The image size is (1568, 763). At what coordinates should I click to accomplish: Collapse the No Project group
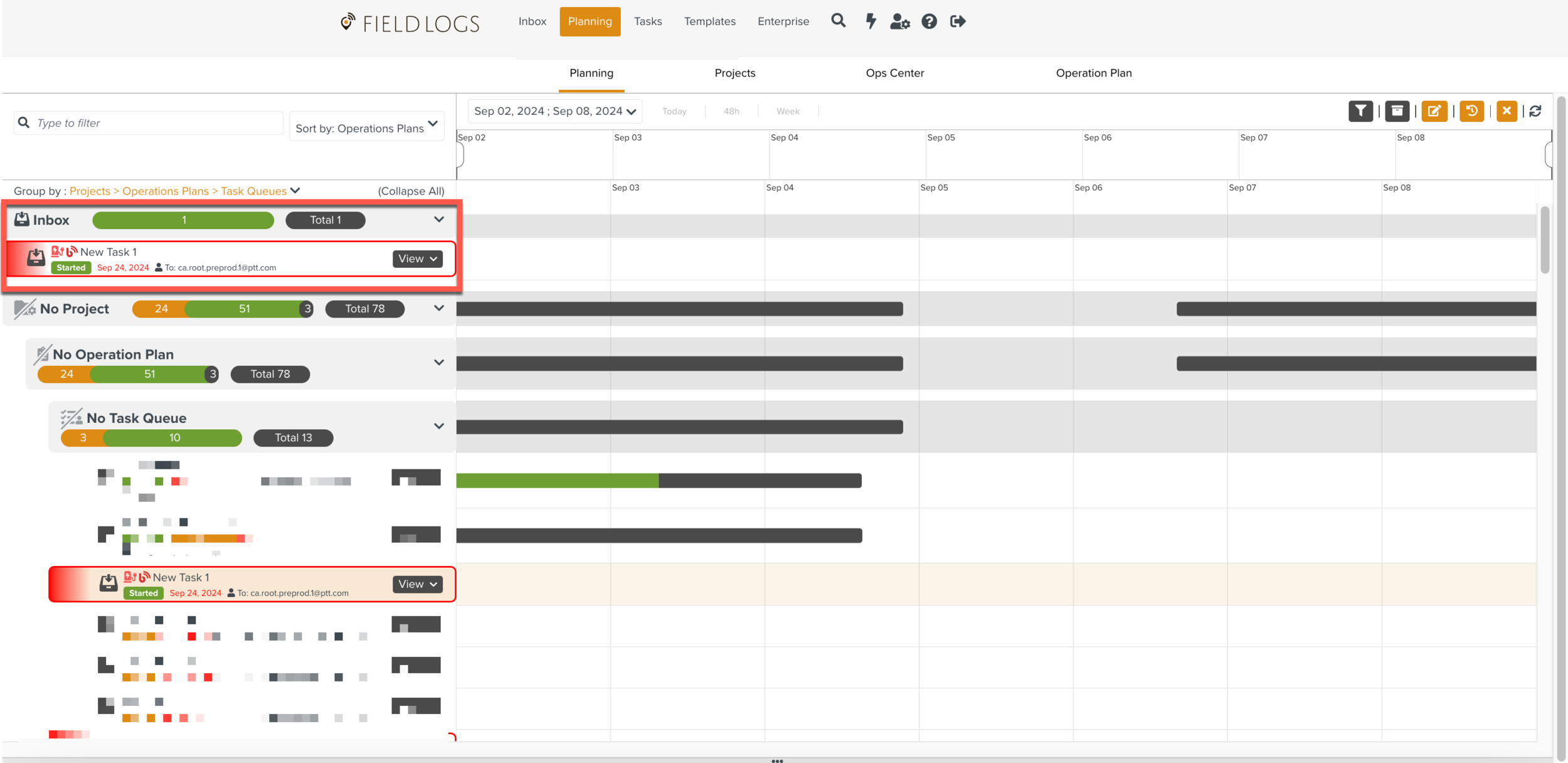(439, 308)
